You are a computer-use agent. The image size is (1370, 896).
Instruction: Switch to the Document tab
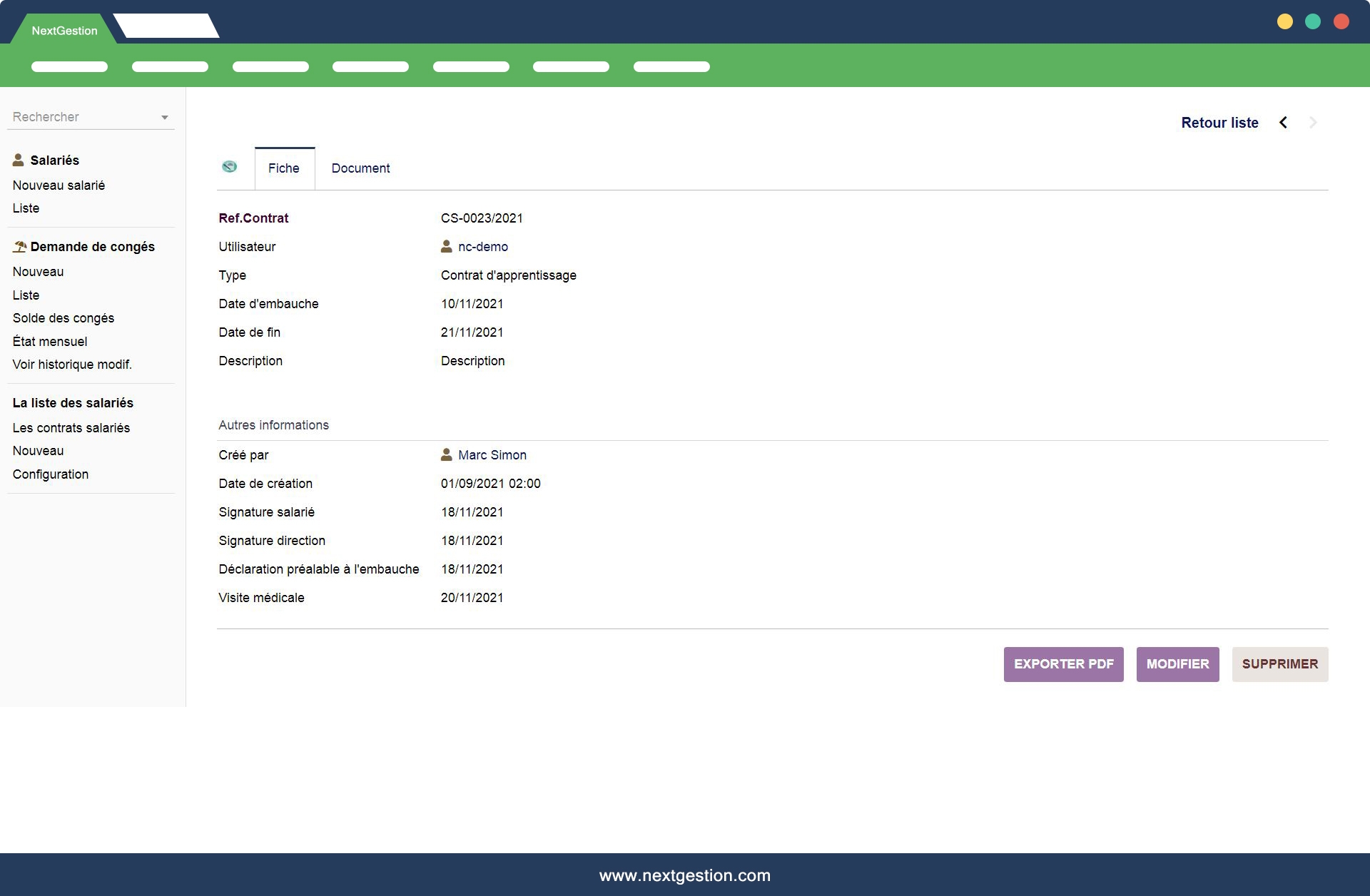click(360, 168)
